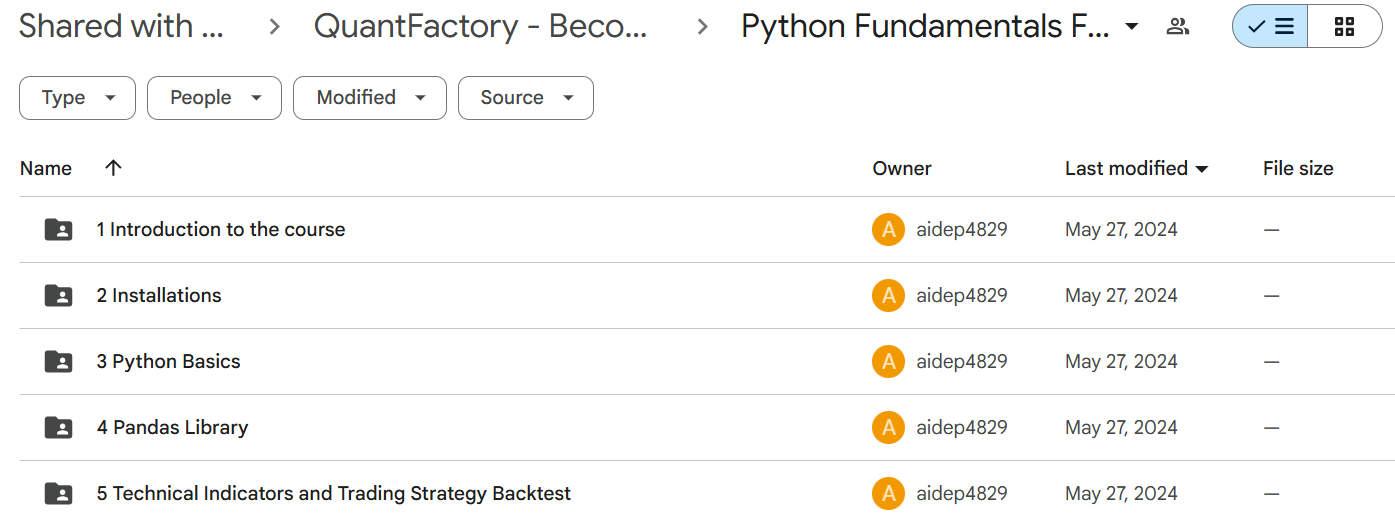The width and height of the screenshot is (1395, 524).
Task: Open the Source filter dropdown
Action: pos(526,98)
